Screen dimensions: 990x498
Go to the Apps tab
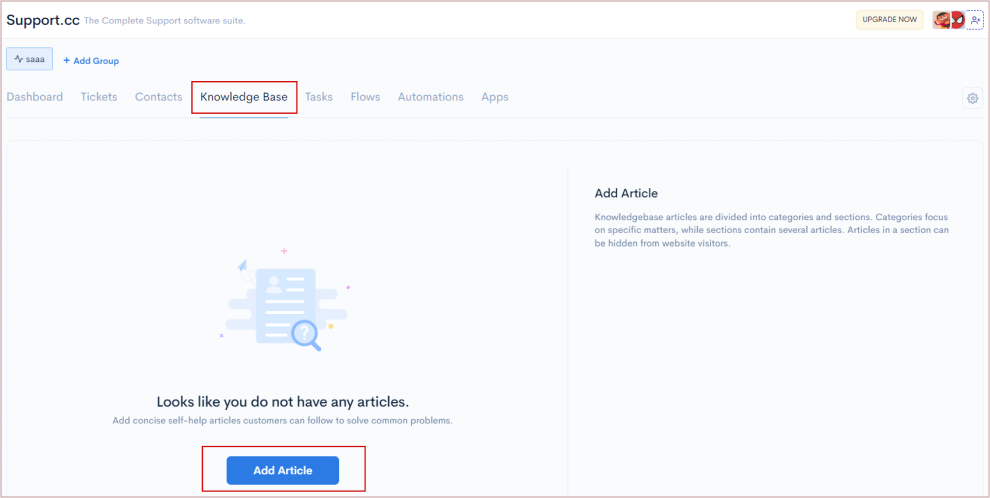click(495, 97)
